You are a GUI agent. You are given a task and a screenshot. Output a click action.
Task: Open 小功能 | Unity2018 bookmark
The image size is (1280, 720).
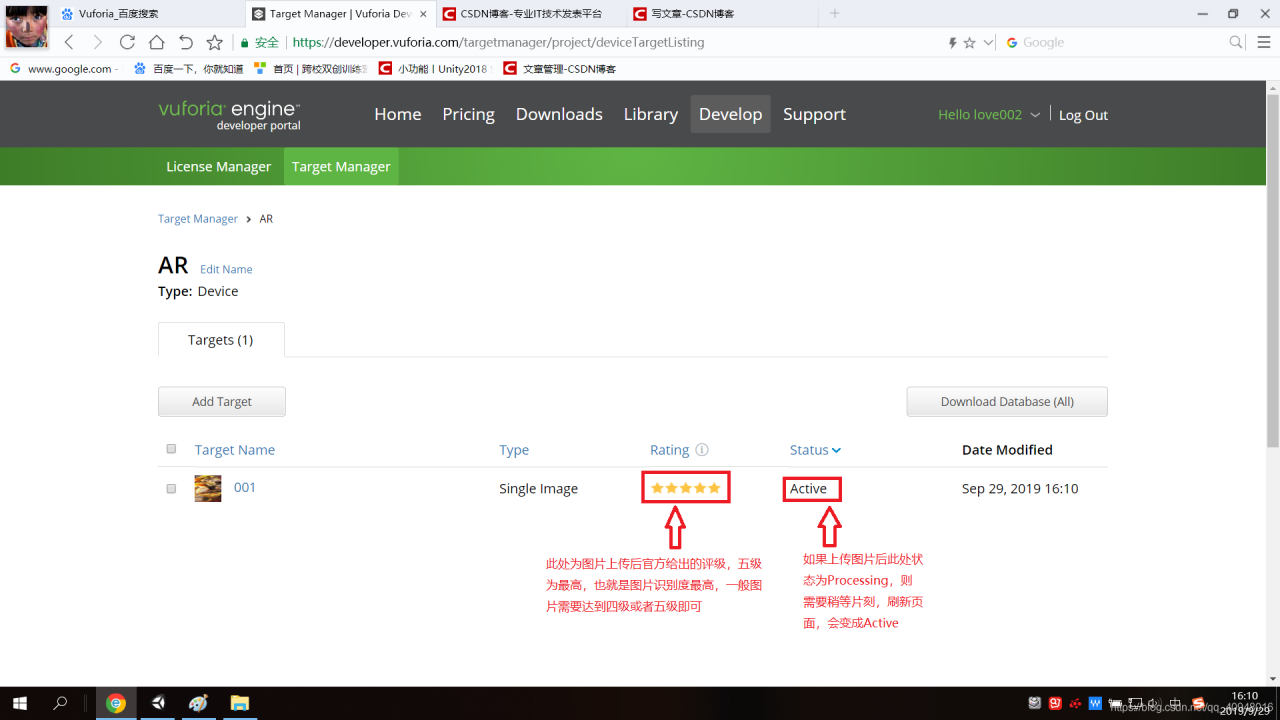(434, 69)
